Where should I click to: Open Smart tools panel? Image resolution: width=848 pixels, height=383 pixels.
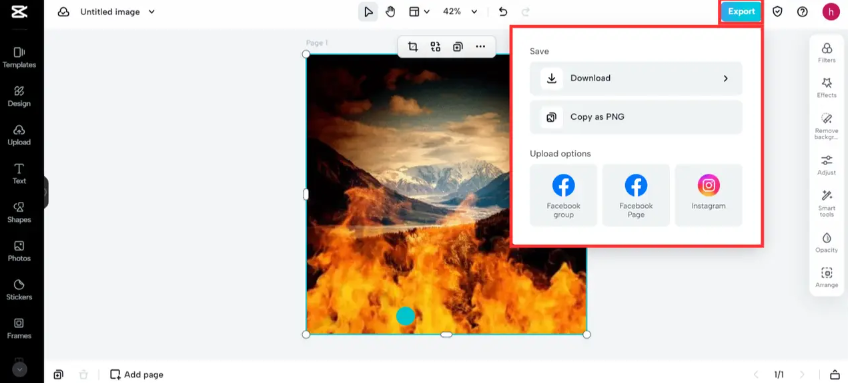pos(826,203)
